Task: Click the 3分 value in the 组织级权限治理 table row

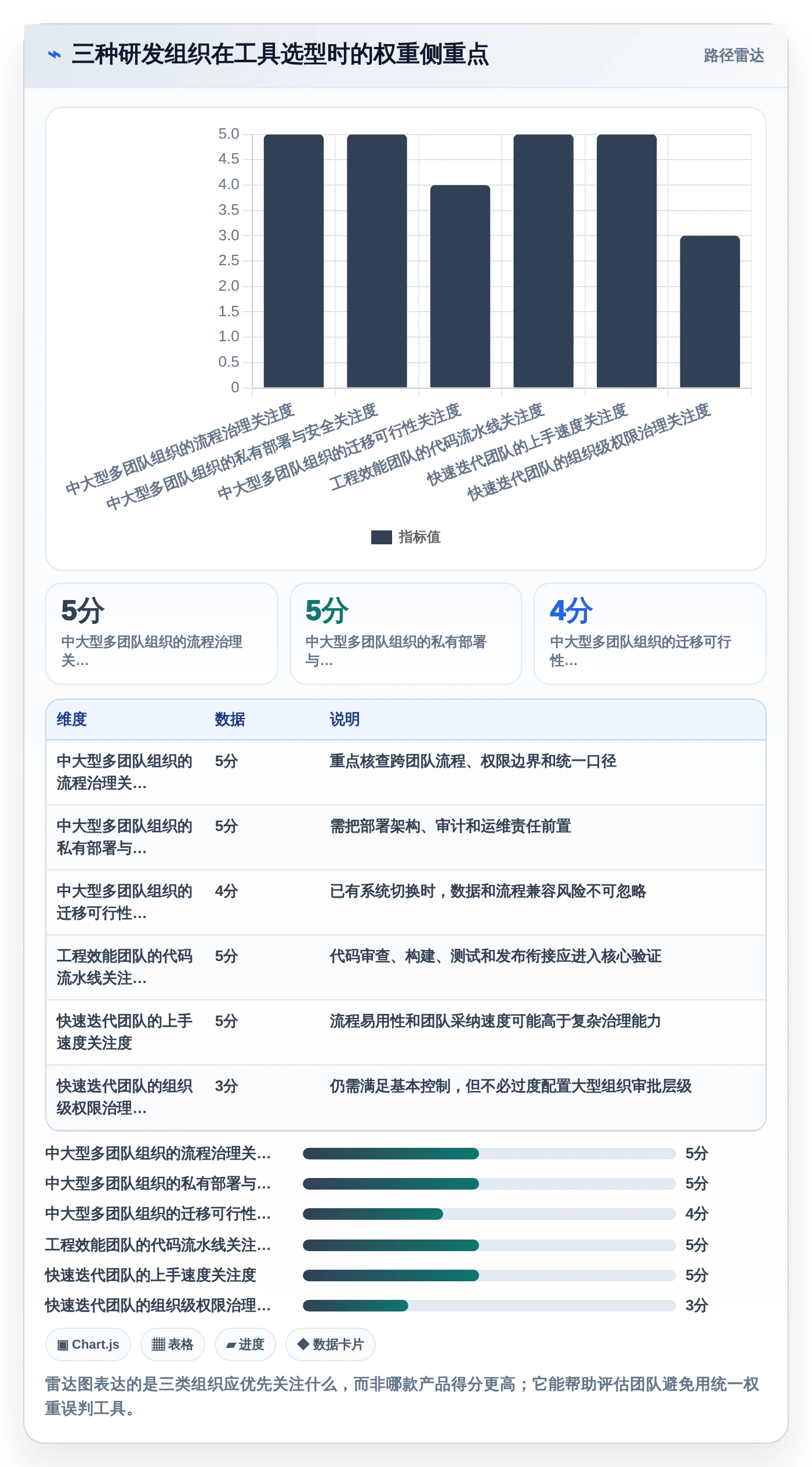Action: pyautogui.click(x=227, y=1086)
